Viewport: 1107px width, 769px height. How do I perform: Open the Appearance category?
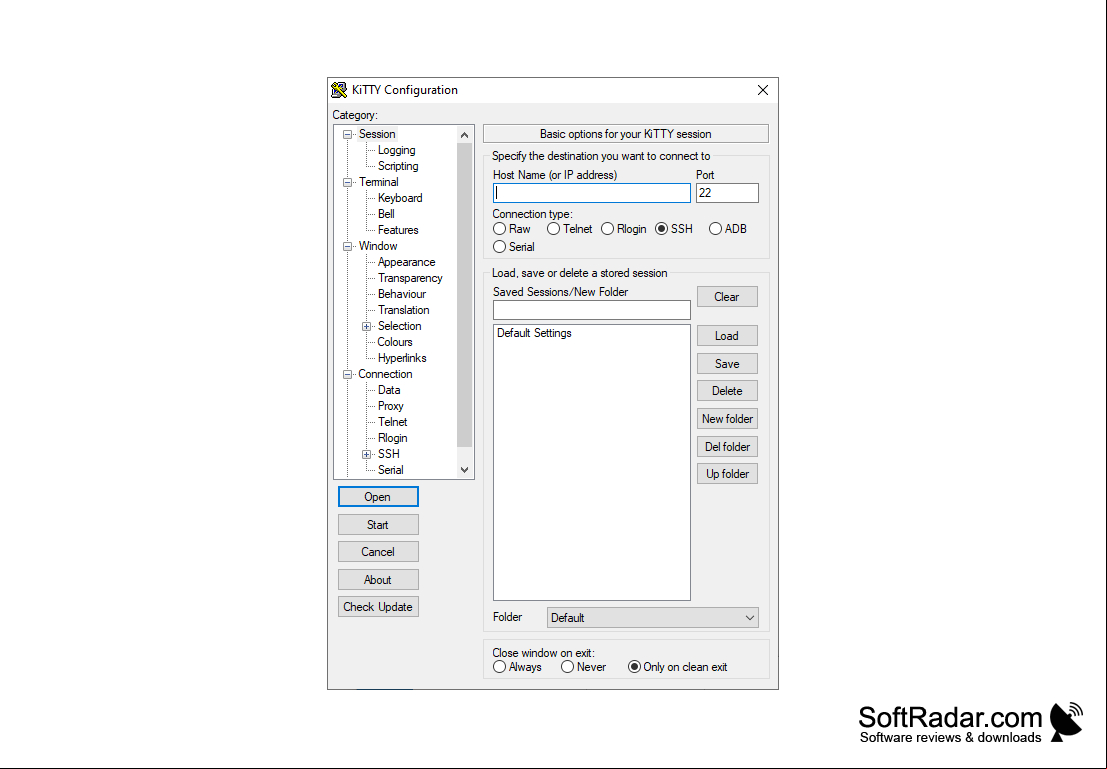(x=406, y=262)
